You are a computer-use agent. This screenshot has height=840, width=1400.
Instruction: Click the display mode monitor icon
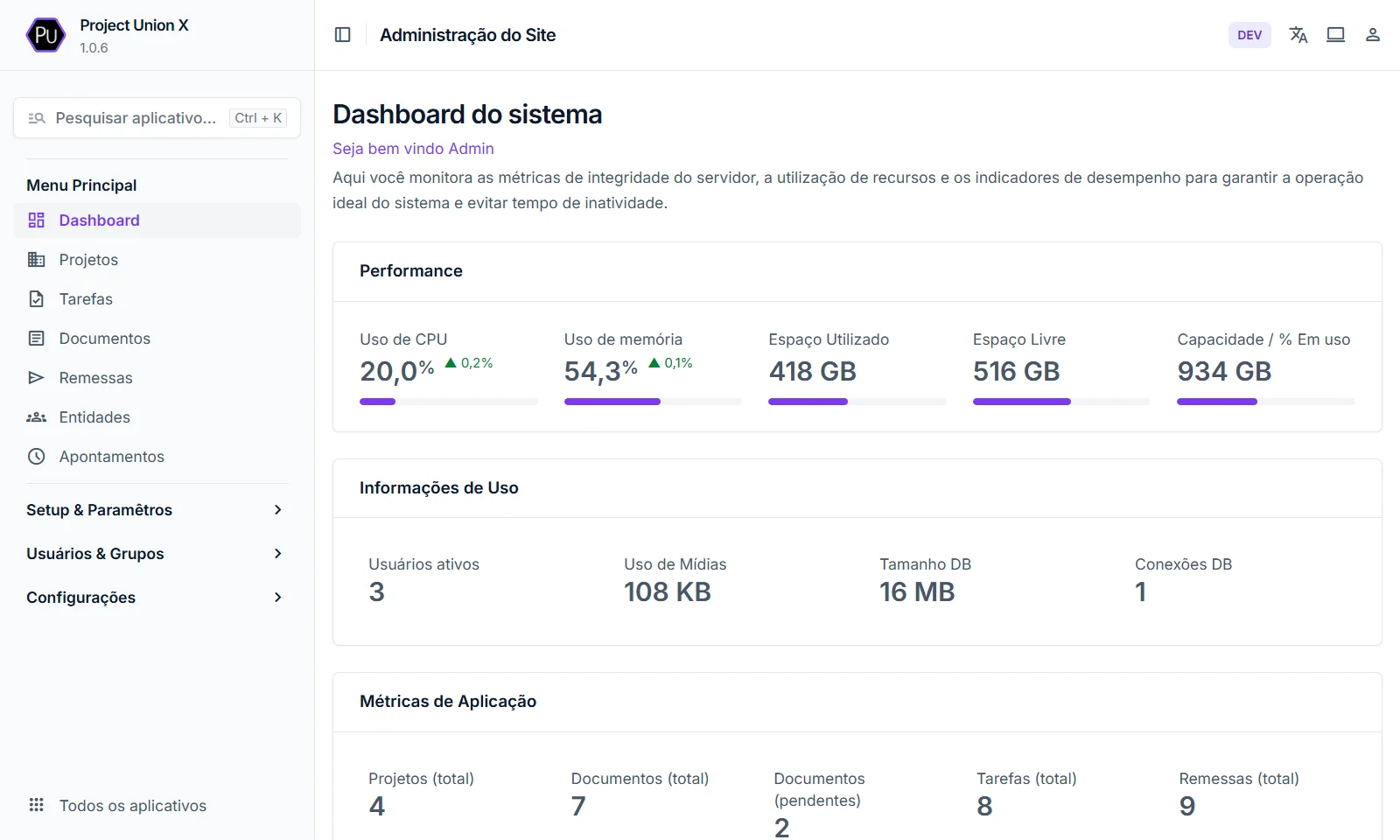pyautogui.click(x=1335, y=35)
